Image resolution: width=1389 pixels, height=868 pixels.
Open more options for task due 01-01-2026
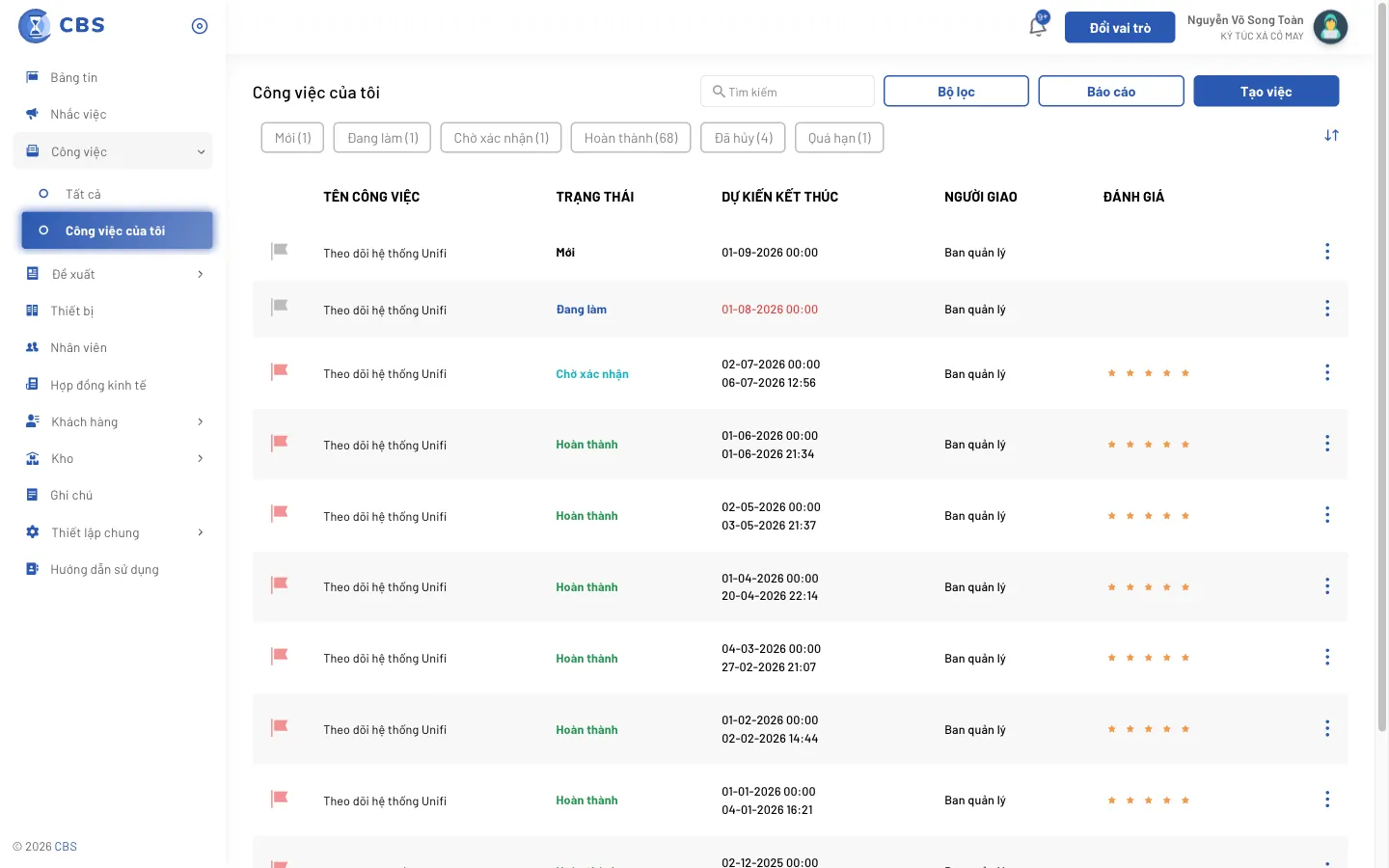[x=1327, y=800]
